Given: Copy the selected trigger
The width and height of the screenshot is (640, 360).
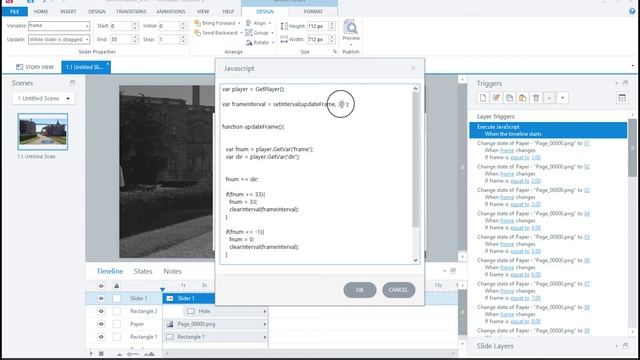Looking at the screenshot, I should coord(509,98).
